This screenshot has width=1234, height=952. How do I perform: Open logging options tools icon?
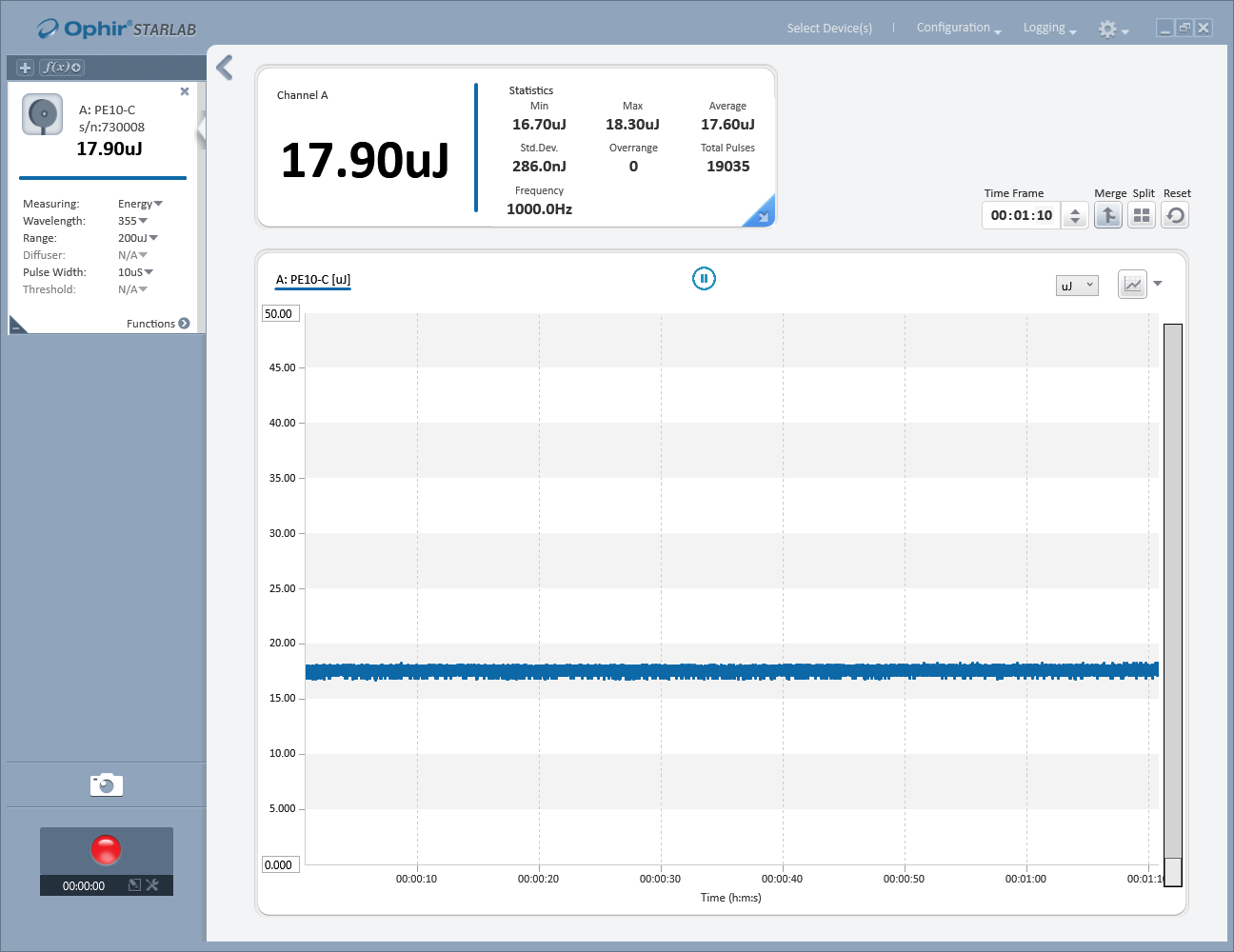pyautogui.click(x=152, y=885)
